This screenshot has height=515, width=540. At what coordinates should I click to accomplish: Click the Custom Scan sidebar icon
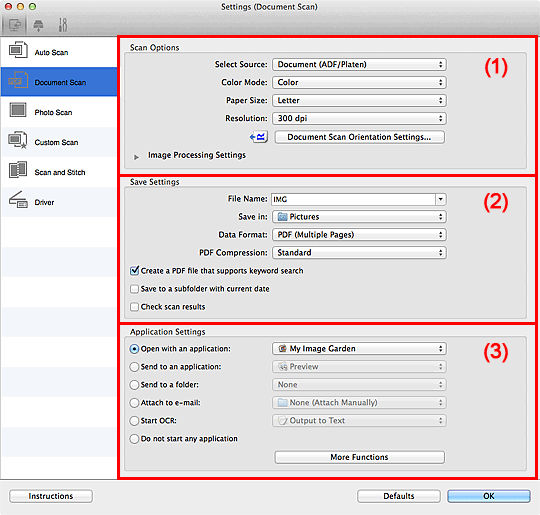(18, 141)
